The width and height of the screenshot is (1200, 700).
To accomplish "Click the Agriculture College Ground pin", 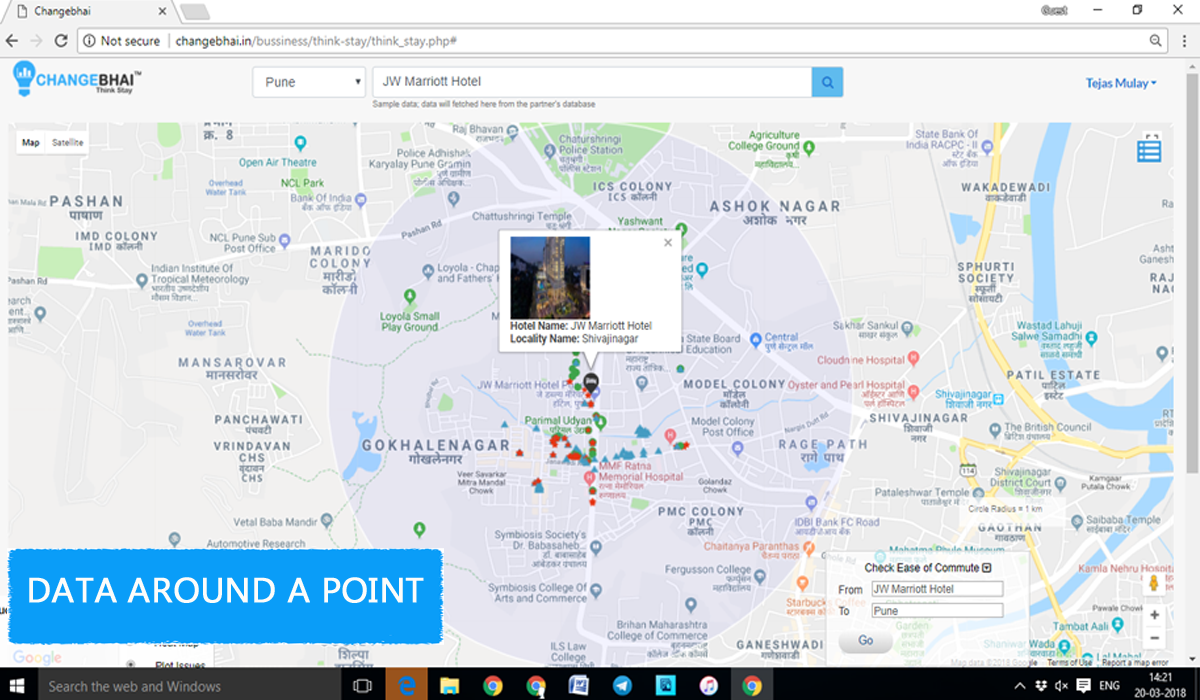I will [x=810, y=147].
